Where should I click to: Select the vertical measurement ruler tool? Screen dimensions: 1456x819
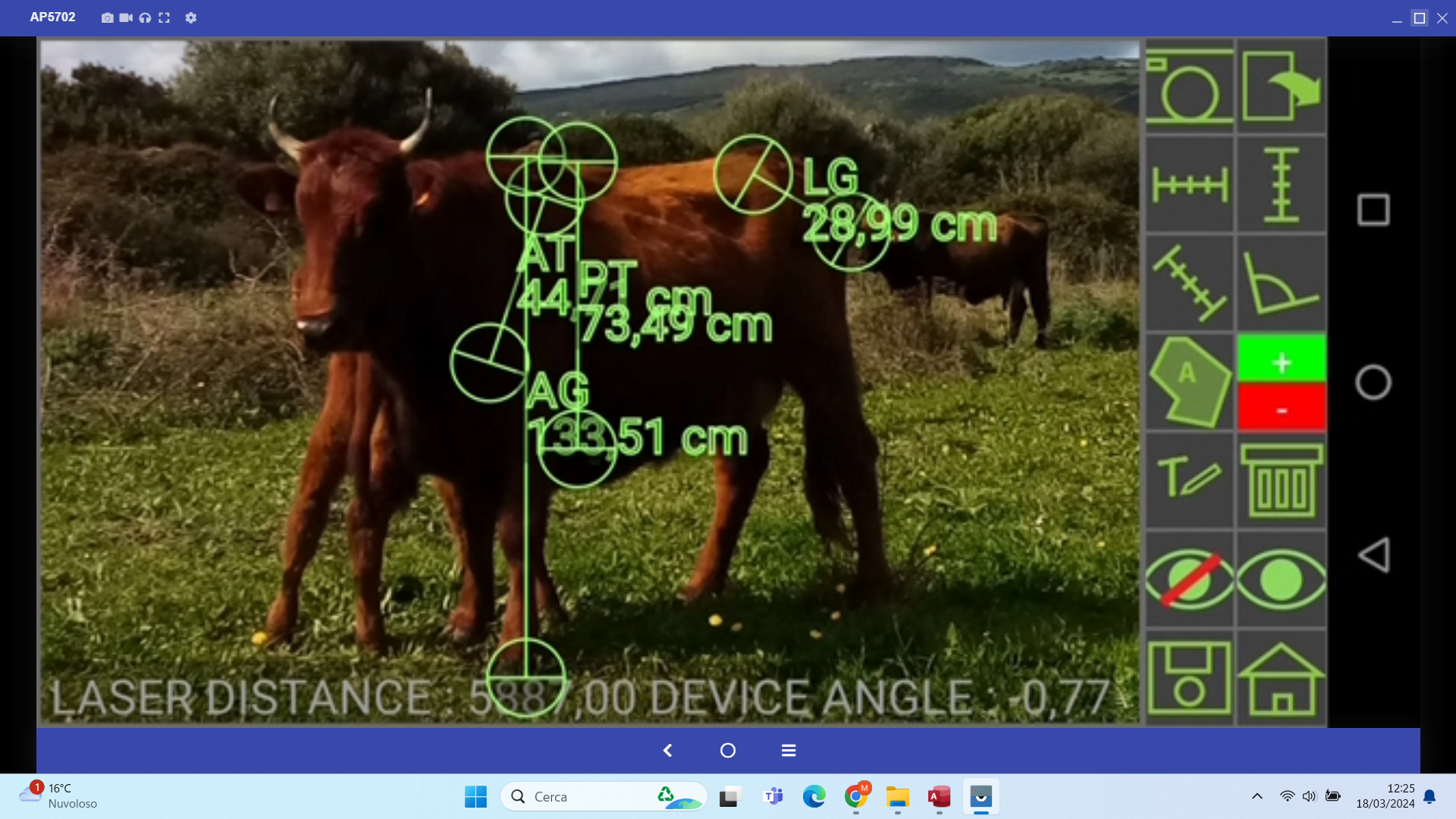(1282, 184)
